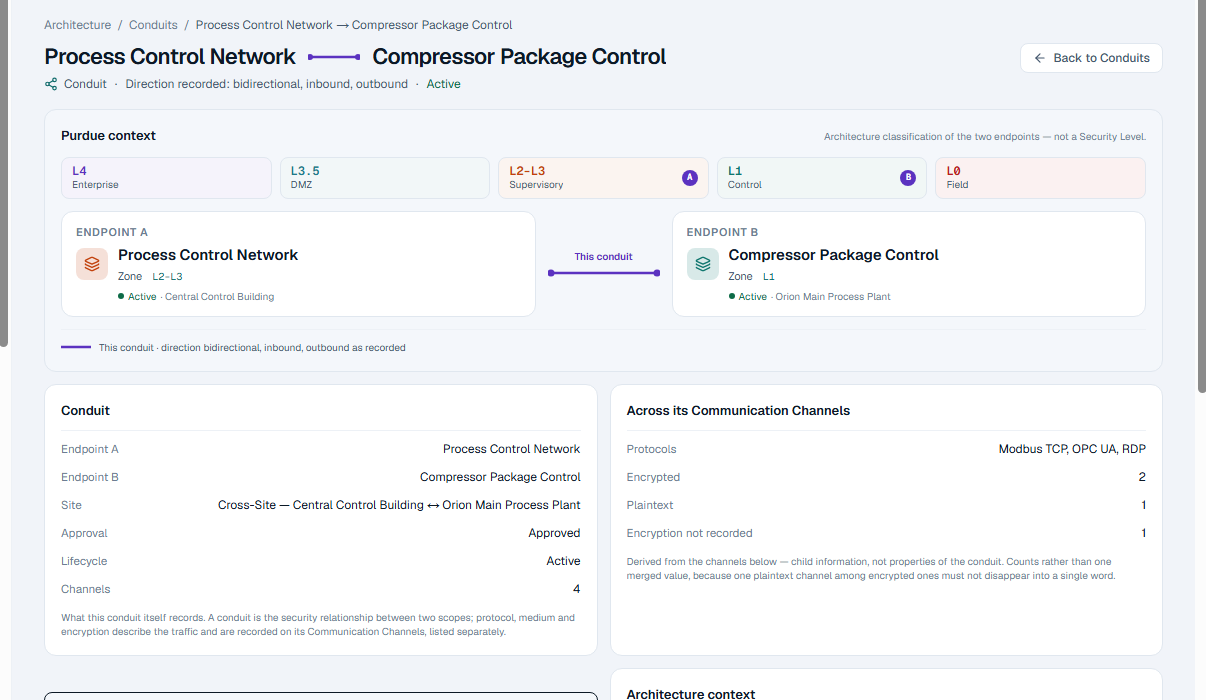Image resolution: width=1206 pixels, height=700 pixels.
Task: Click the direction recorded subtitle text
Action: [x=266, y=84]
